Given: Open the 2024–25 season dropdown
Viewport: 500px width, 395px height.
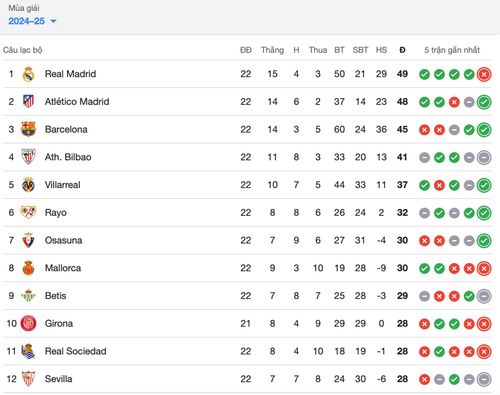Looking at the screenshot, I should coord(32,21).
